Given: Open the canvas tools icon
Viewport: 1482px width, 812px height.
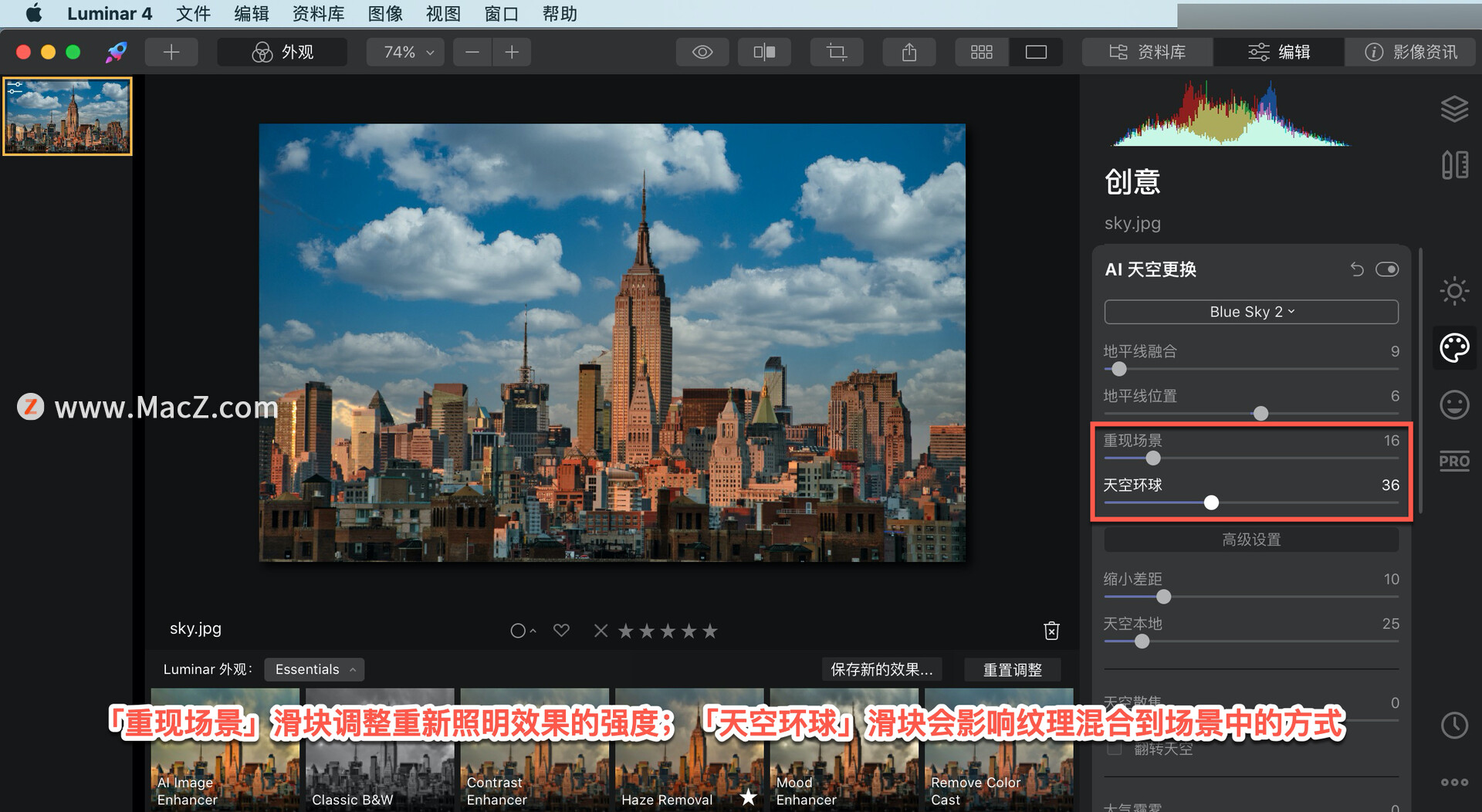Looking at the screenshot, I should (1454, 164).
